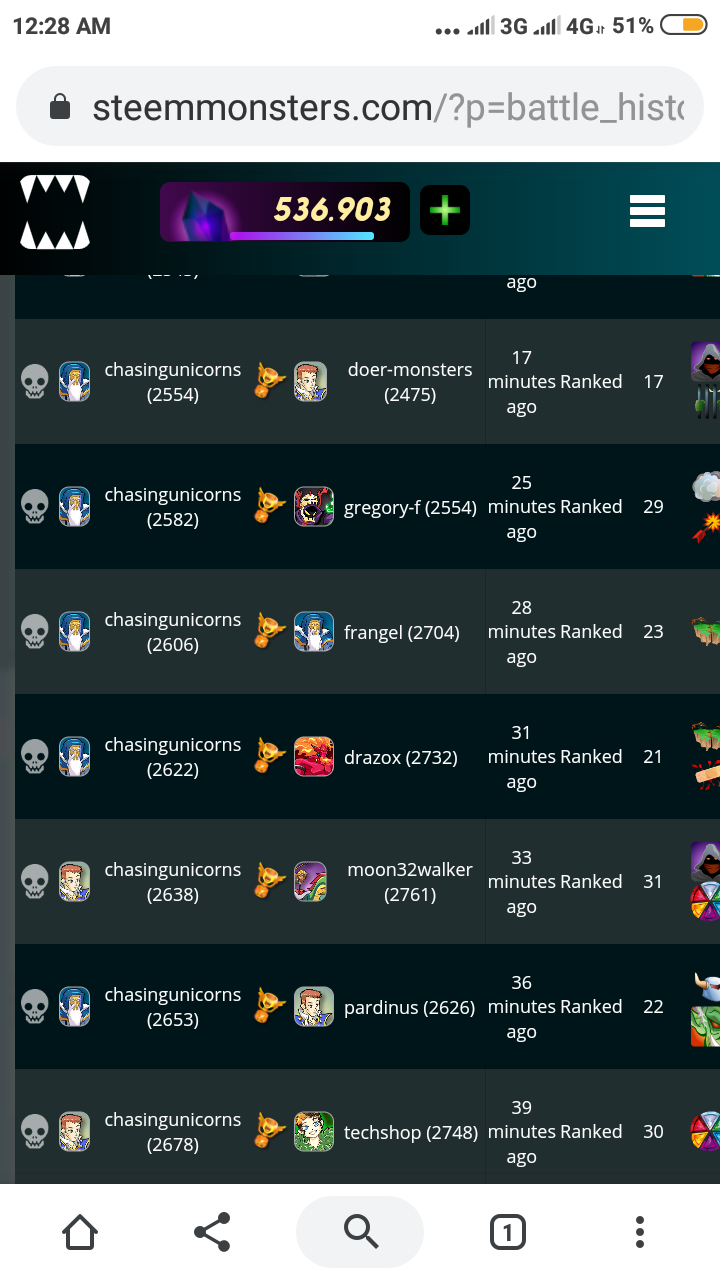Click trophy icon beside gregory-f
Viewport: 720px width, 1280px height.
269,507
